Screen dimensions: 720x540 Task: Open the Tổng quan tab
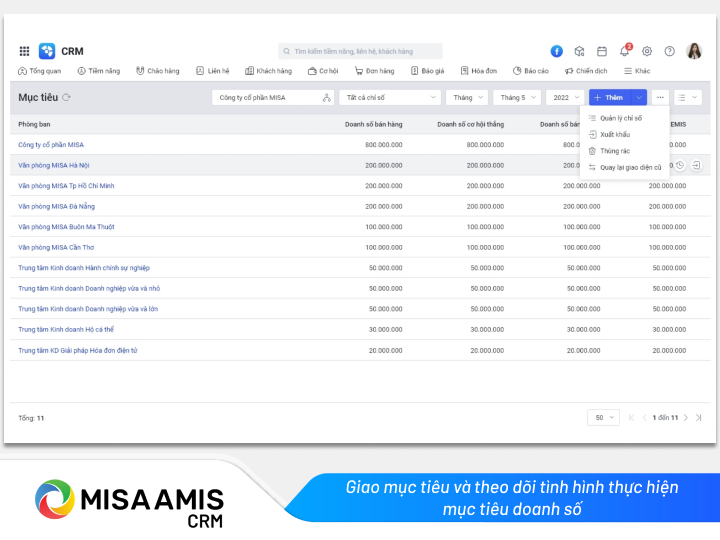coord(39,71)
